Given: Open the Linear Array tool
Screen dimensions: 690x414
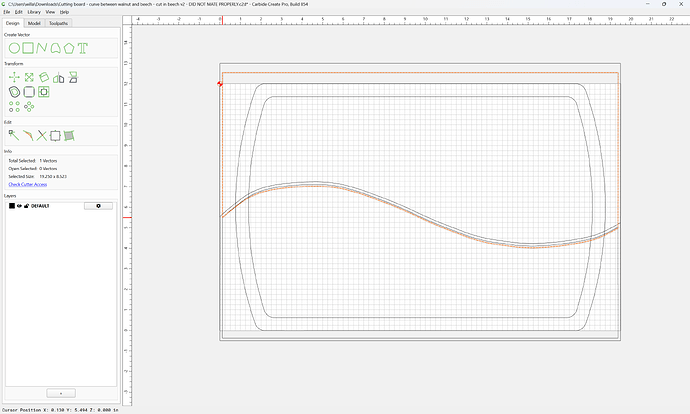Looking at the screenshot, I should [14, 106].
